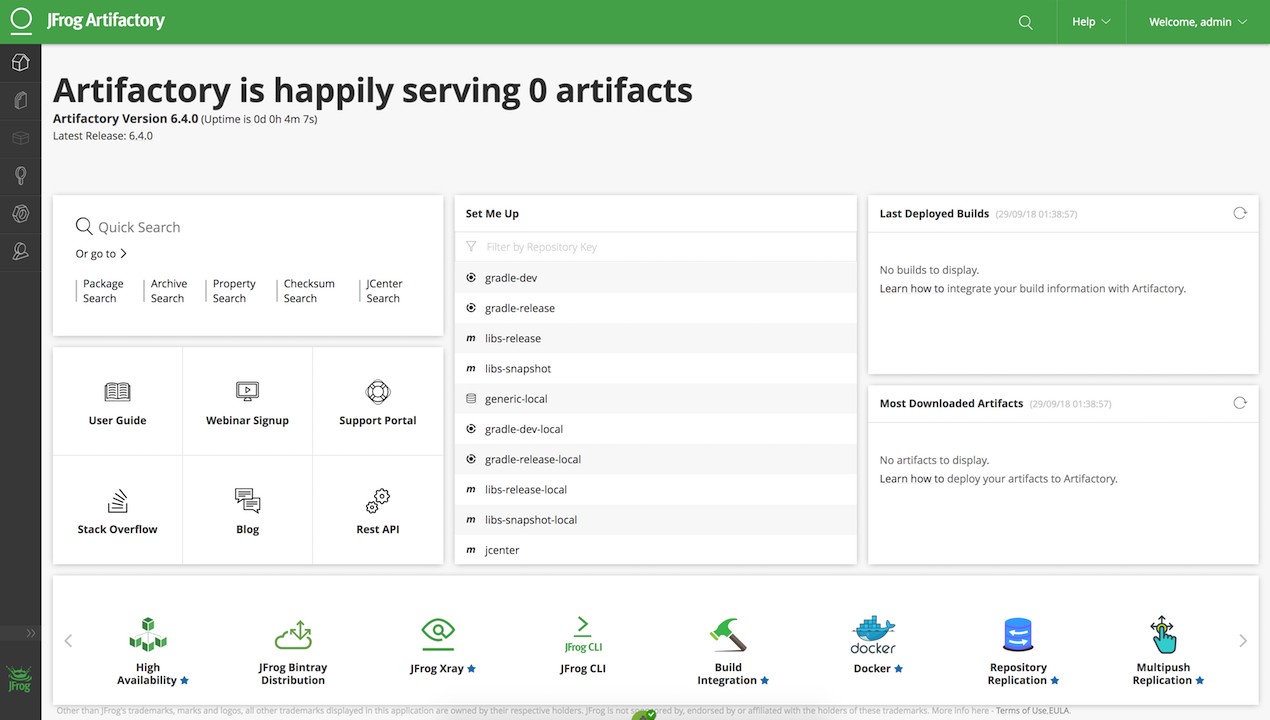Select libs-snapshot-local repository row
The image size is (1270, 720).
click(656, 520)
